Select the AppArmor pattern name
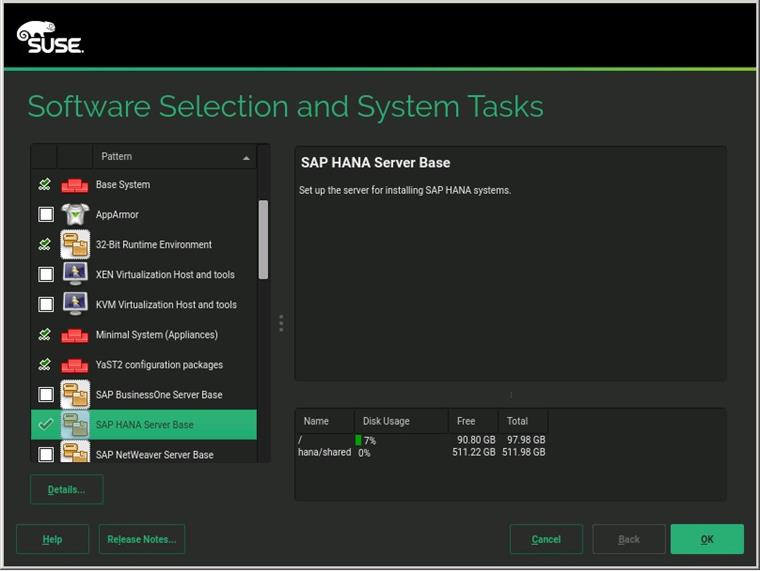Image resolution: width=760 pixels, height=571 pixels. 117,215
